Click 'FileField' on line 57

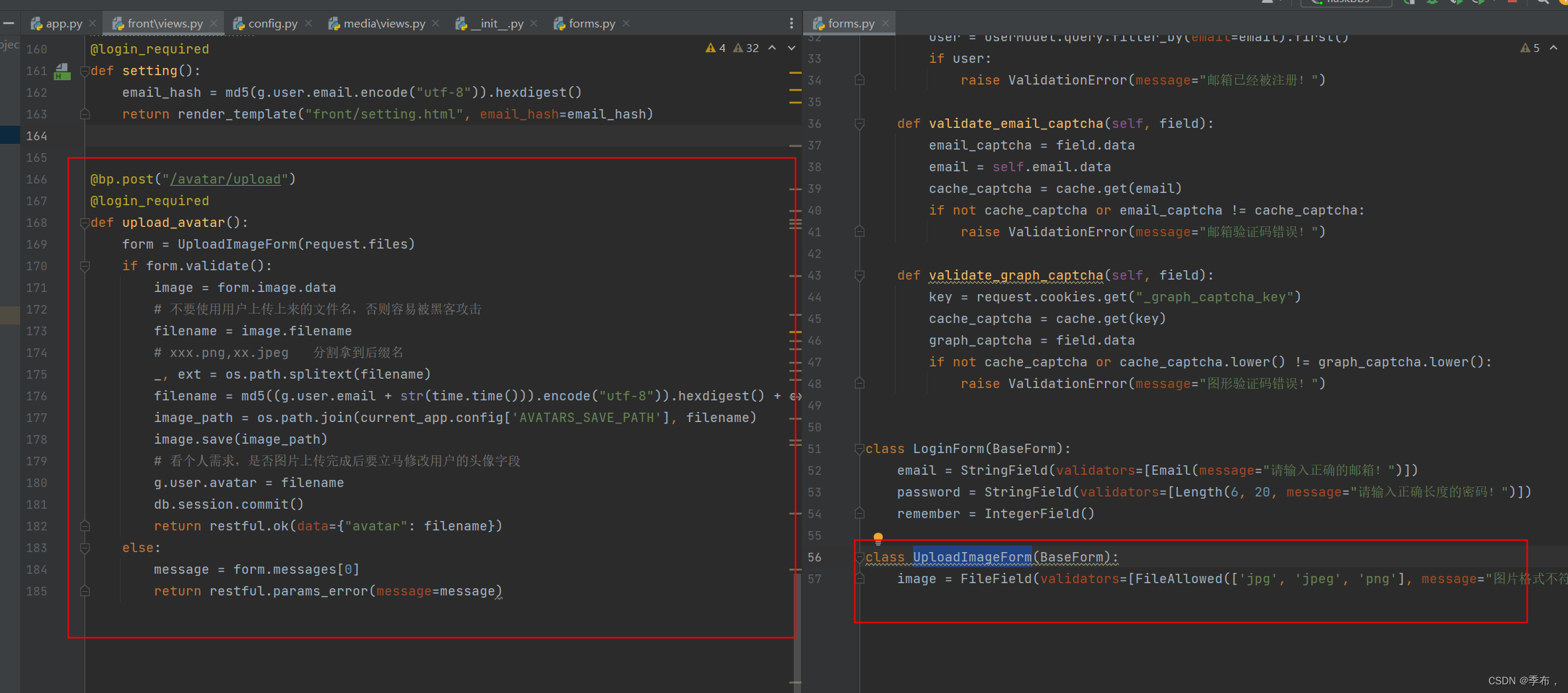tap(996, 579)
